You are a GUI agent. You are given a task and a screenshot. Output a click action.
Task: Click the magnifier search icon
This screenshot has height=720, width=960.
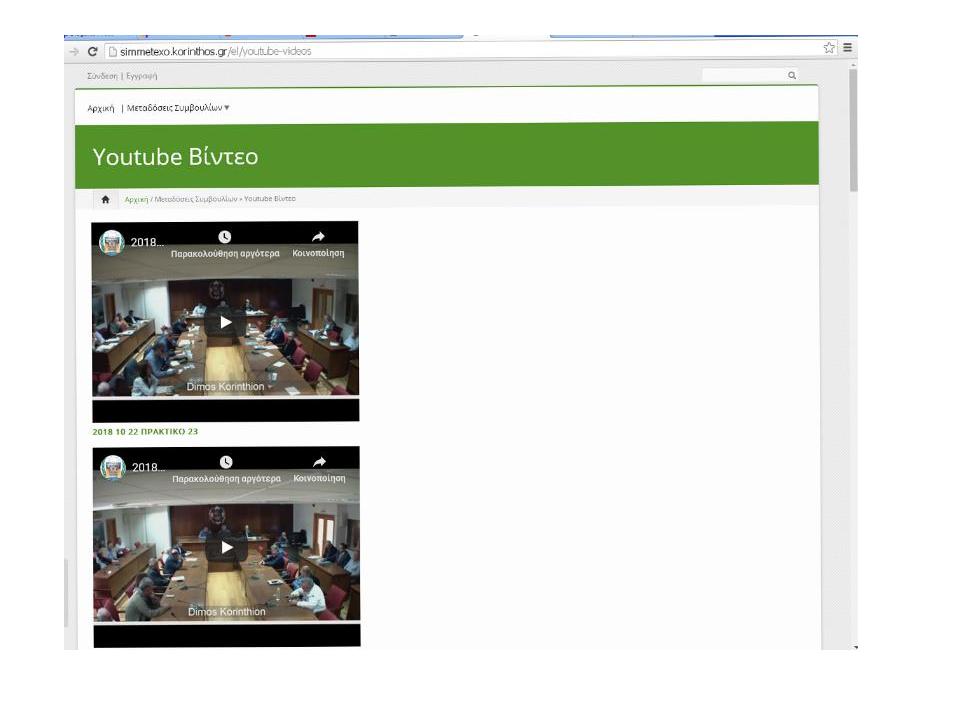(792, 75)
